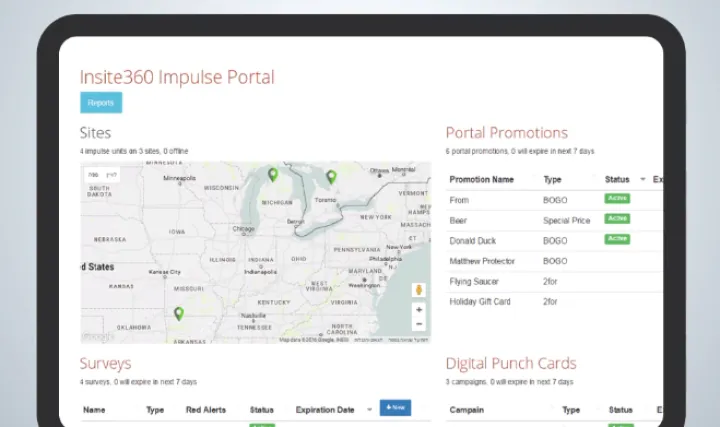The image size is (720, 427).
Task: Open Surveys column dropdown next to Expiration Date
Action: point(369,409)
